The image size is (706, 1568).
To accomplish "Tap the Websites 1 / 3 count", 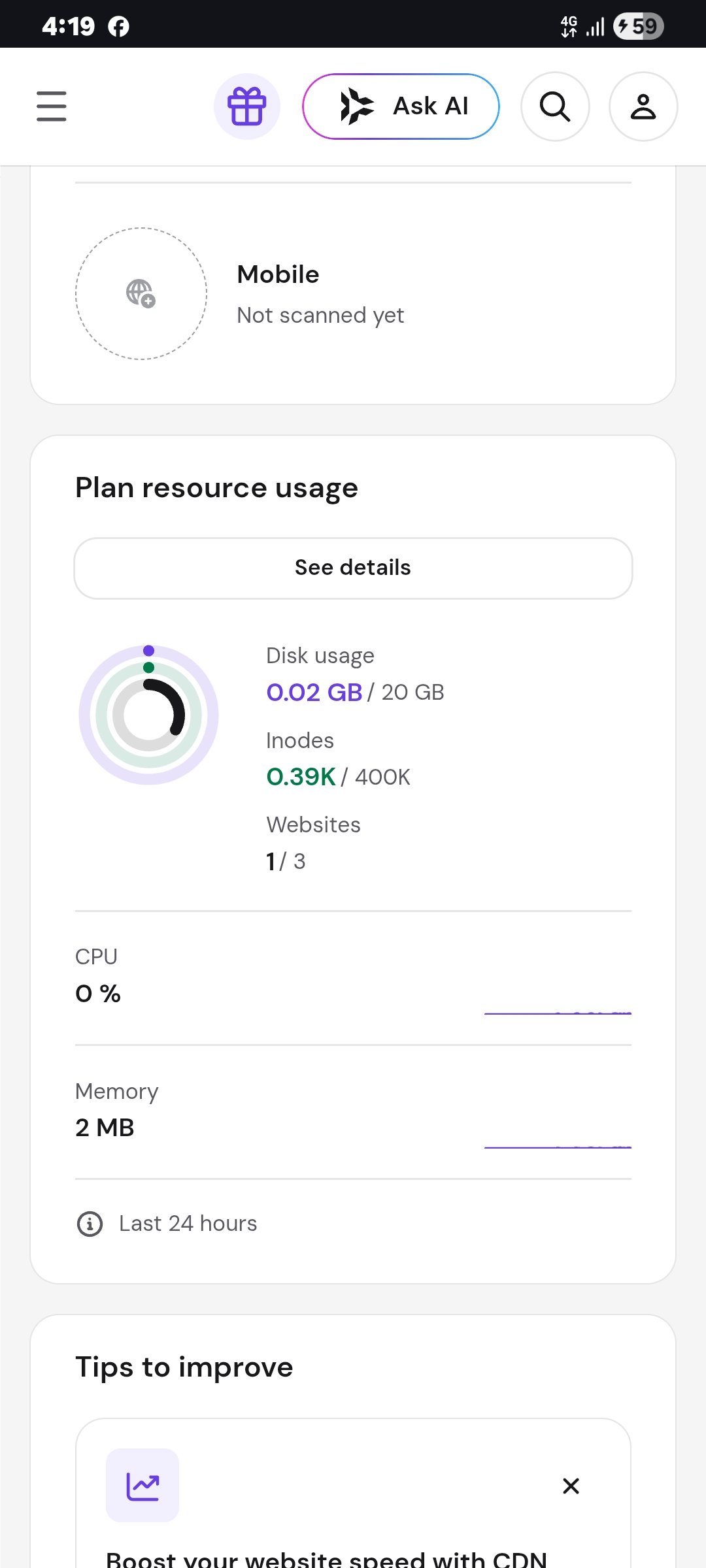I will point(286,861).
